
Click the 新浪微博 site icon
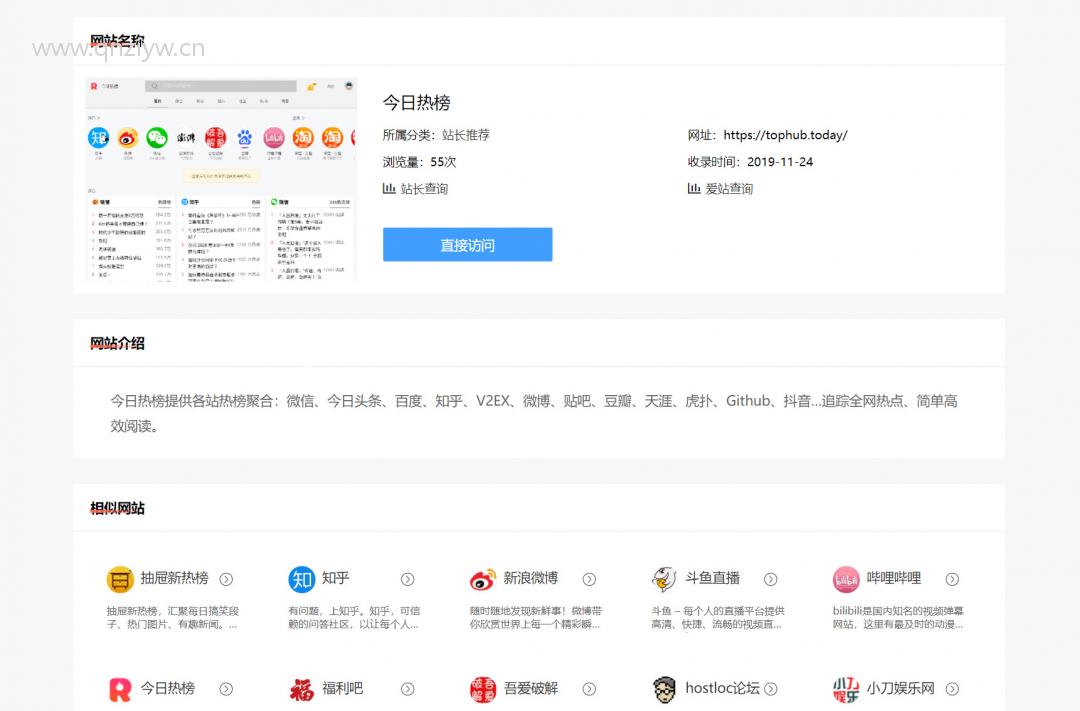click(483, 579)
